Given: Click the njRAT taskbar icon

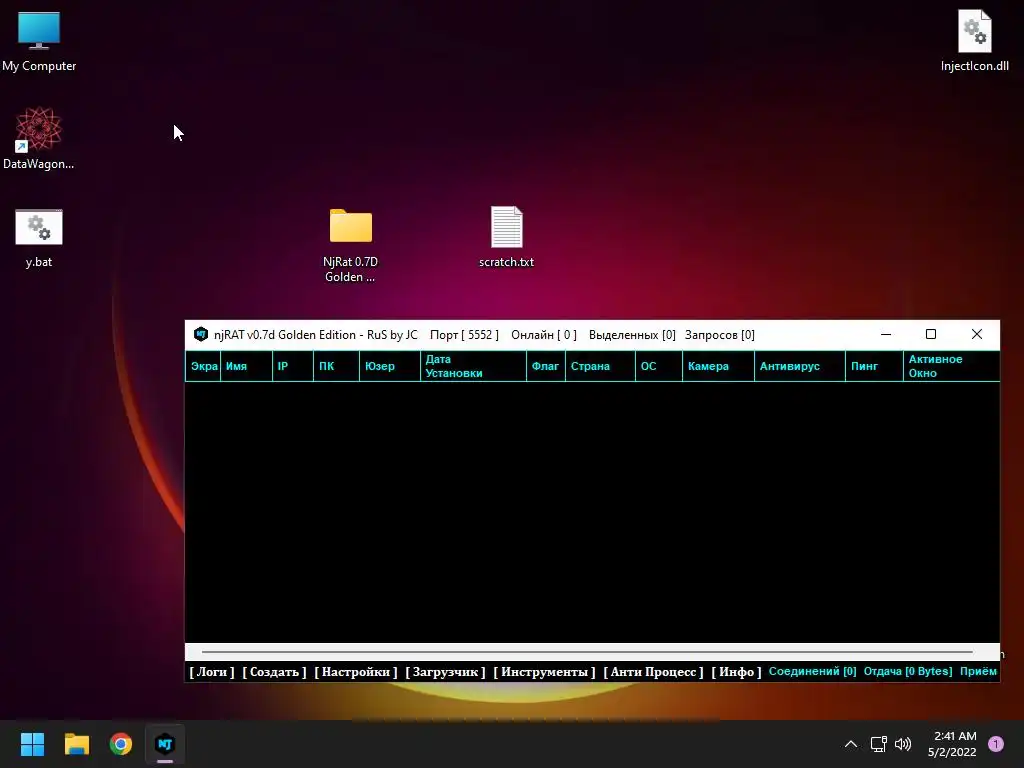Looking at the screenshot, I should click(x=165, y=744).
